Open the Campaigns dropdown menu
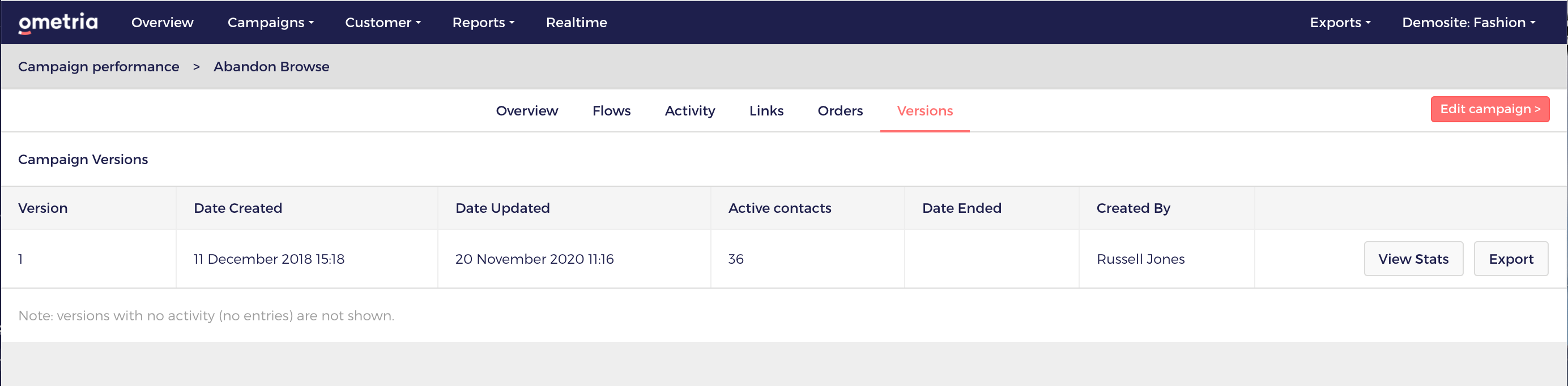The width and height of the screenshot is (1568, 386). (x=270, y=23)
